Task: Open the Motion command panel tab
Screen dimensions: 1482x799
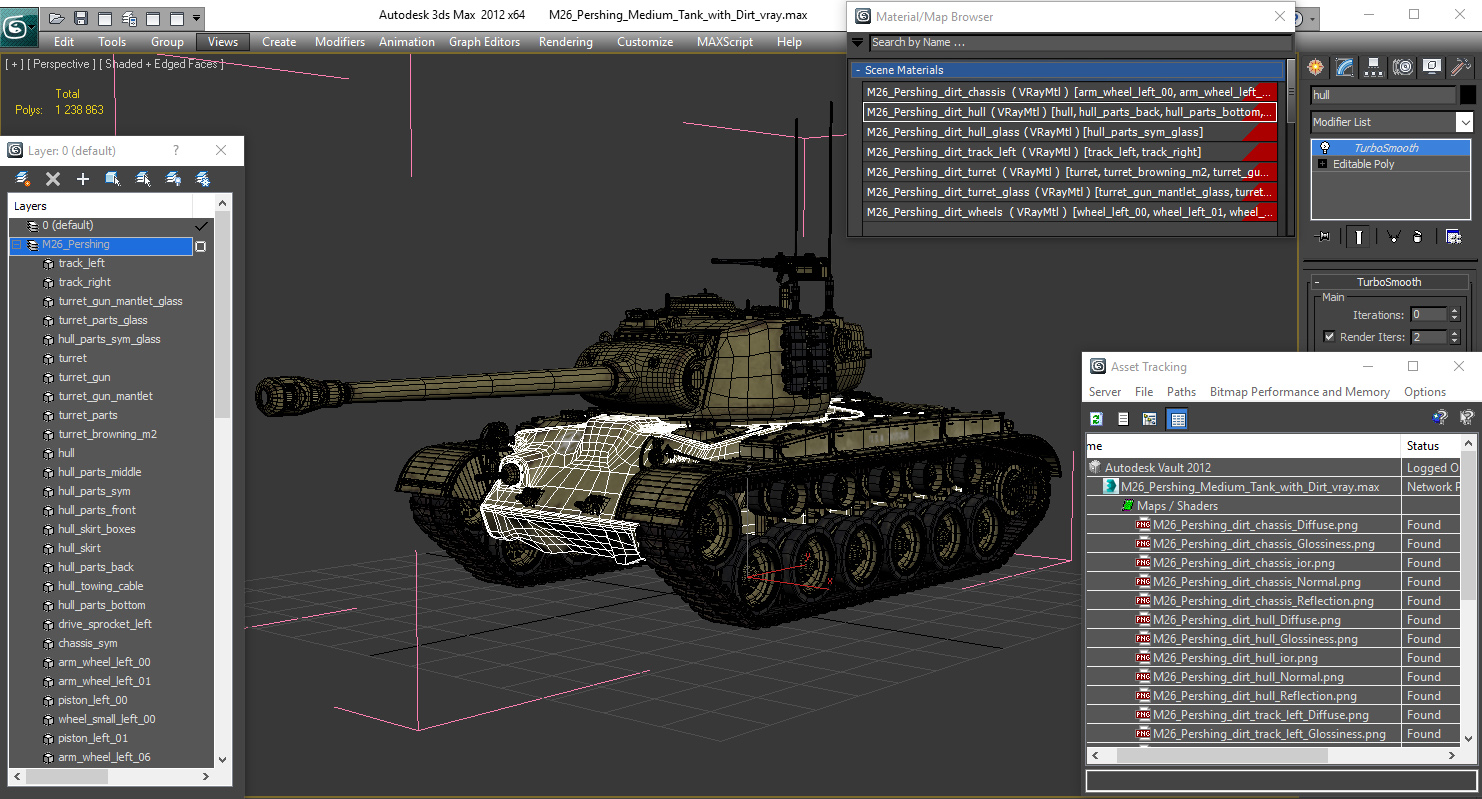Action: pyautogui.click(x=1403, y=67)
